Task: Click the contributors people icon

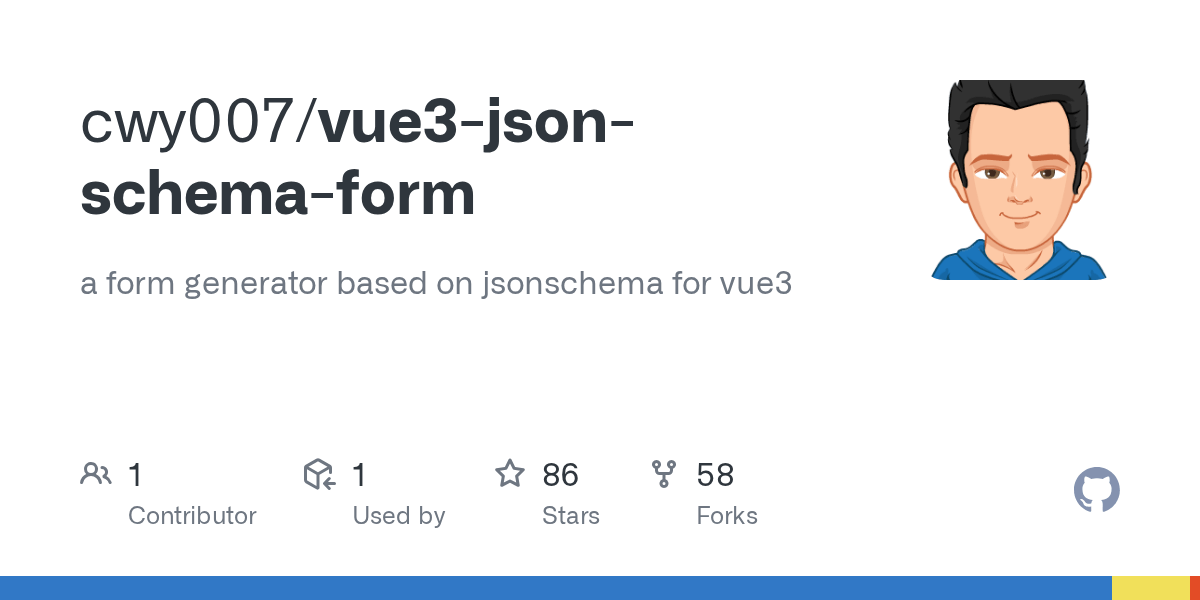Action: (95, 474)
